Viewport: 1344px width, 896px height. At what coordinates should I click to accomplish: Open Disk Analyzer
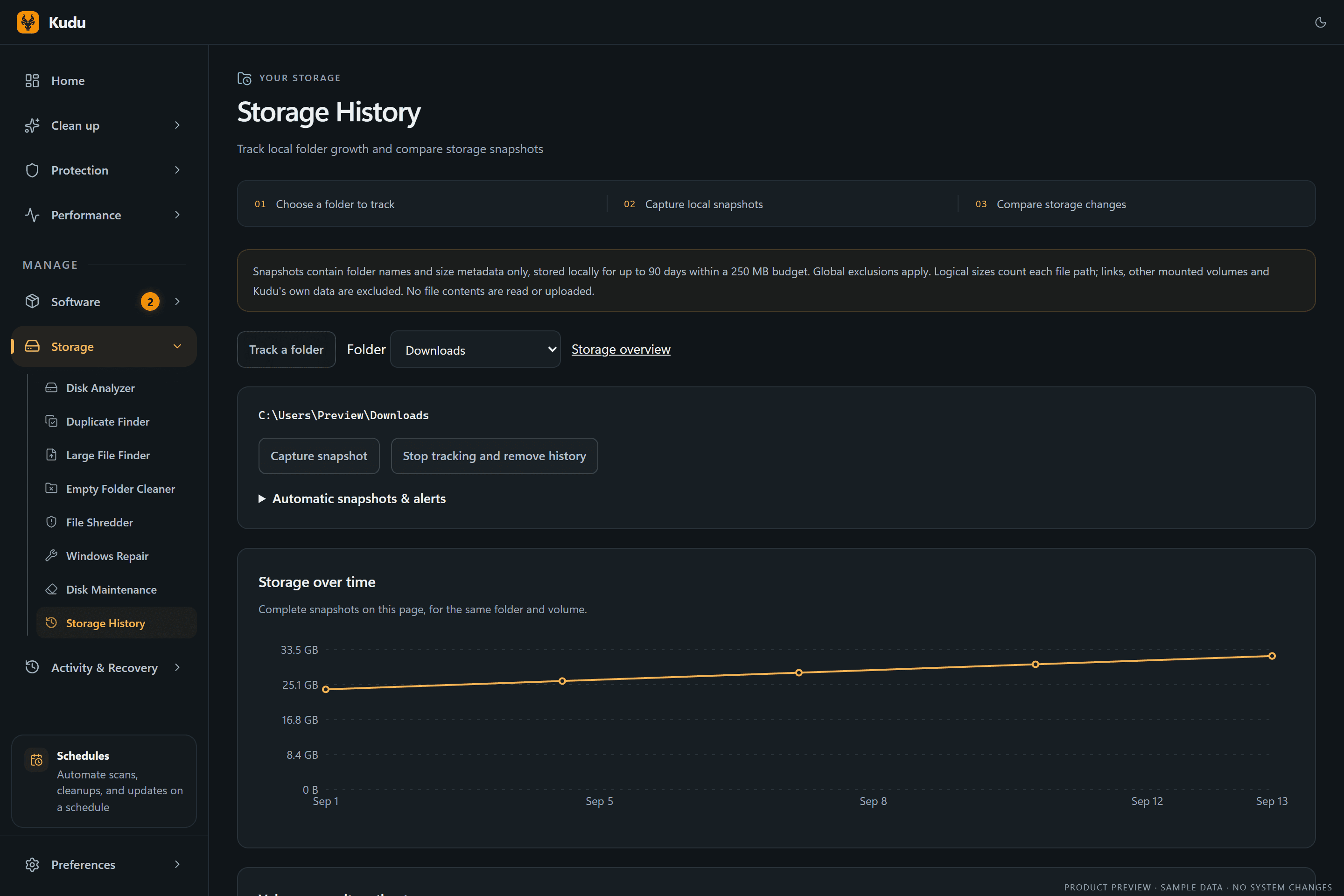pos(117,388)
